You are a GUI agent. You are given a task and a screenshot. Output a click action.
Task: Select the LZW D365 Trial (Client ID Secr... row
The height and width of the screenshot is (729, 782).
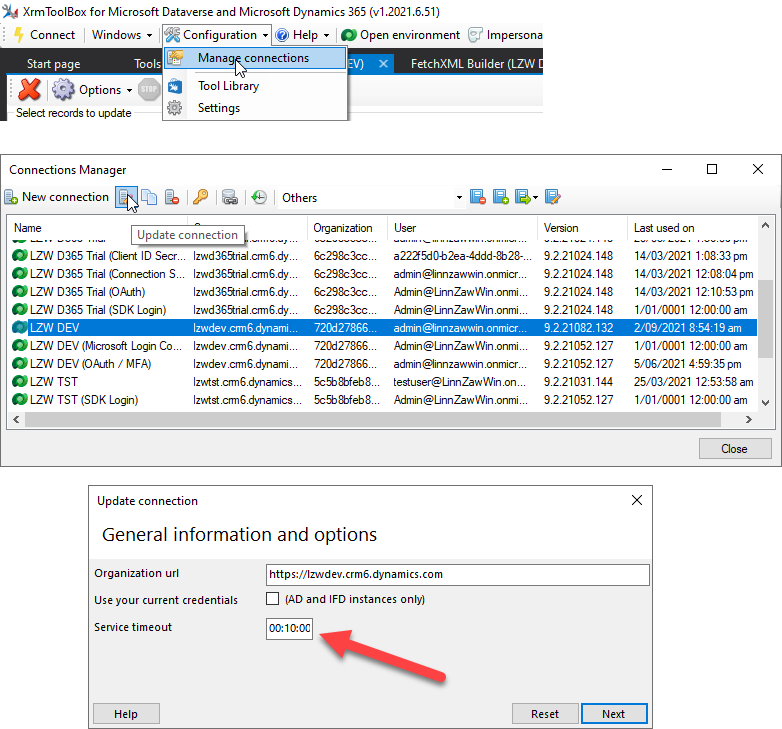point(383,256)
